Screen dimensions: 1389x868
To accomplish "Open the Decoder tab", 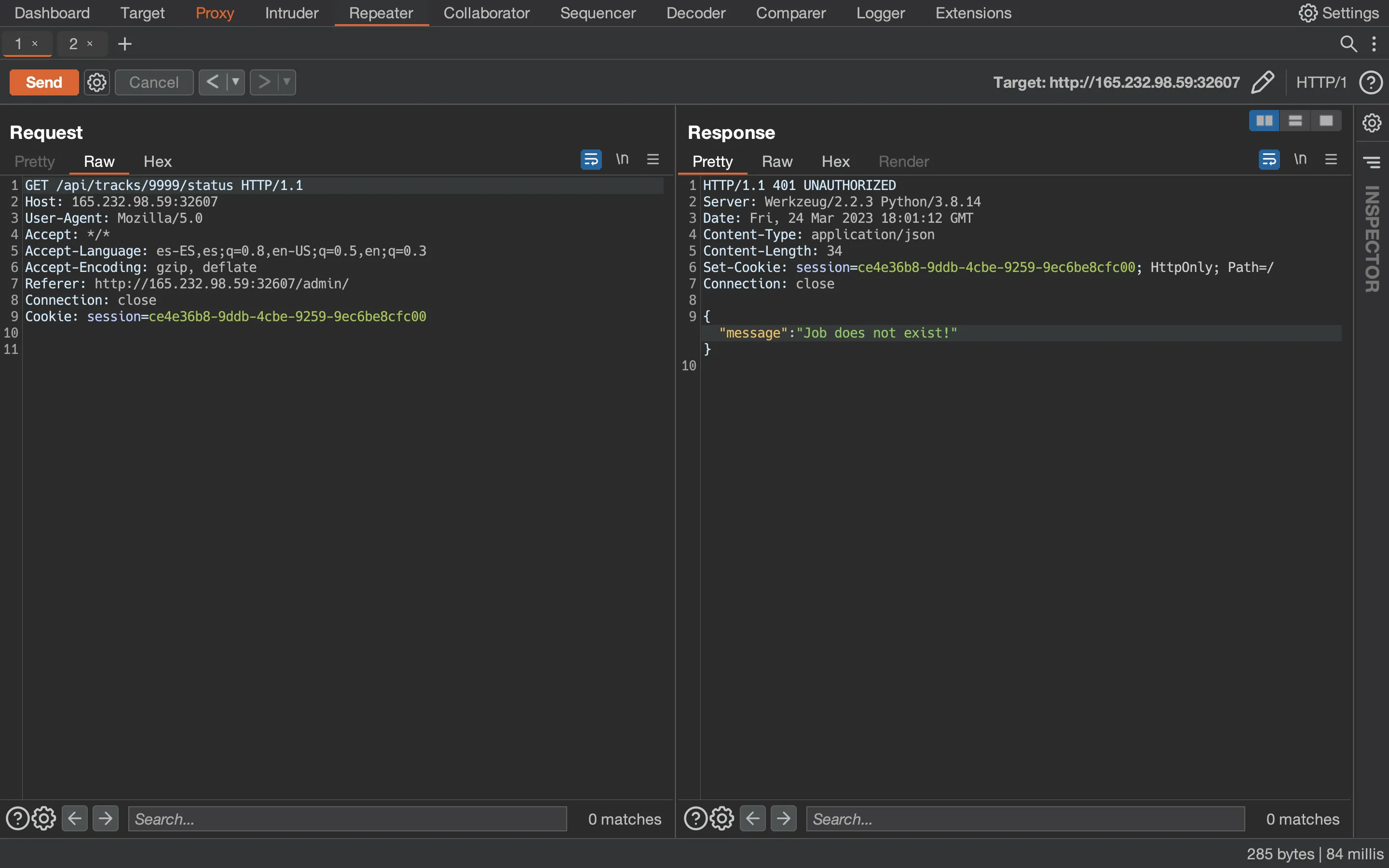I will pos(695,13).
